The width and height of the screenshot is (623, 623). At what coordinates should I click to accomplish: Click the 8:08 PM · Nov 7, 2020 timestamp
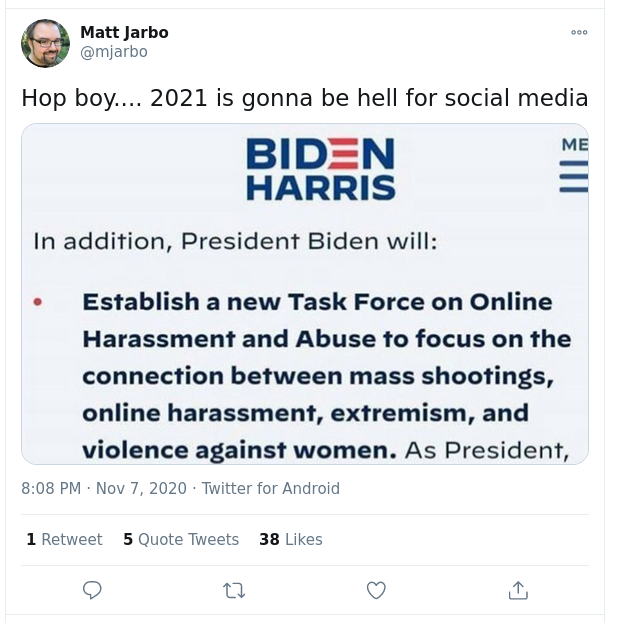tap(104, 488)
